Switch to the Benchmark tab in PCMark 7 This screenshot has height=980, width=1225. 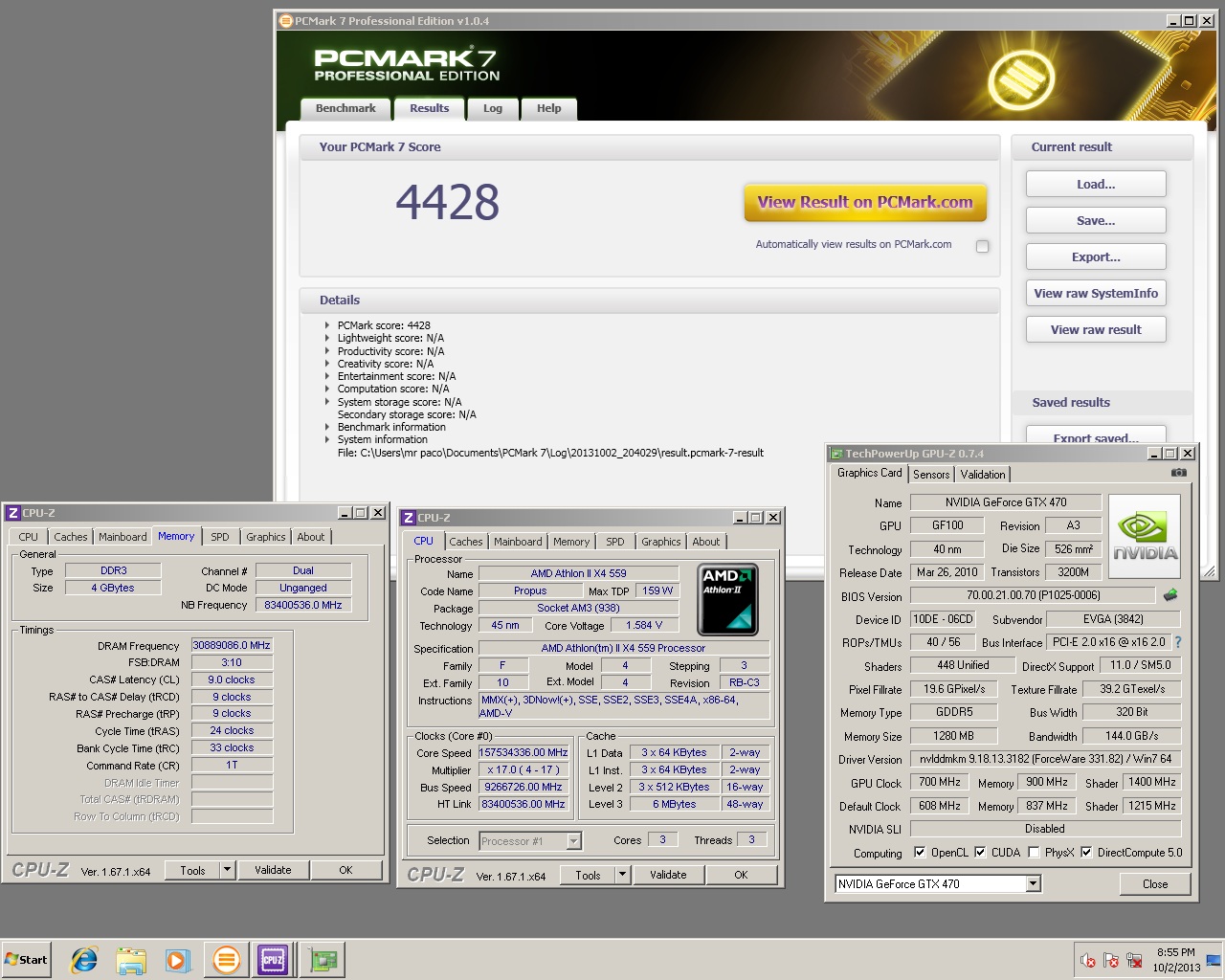345,108
